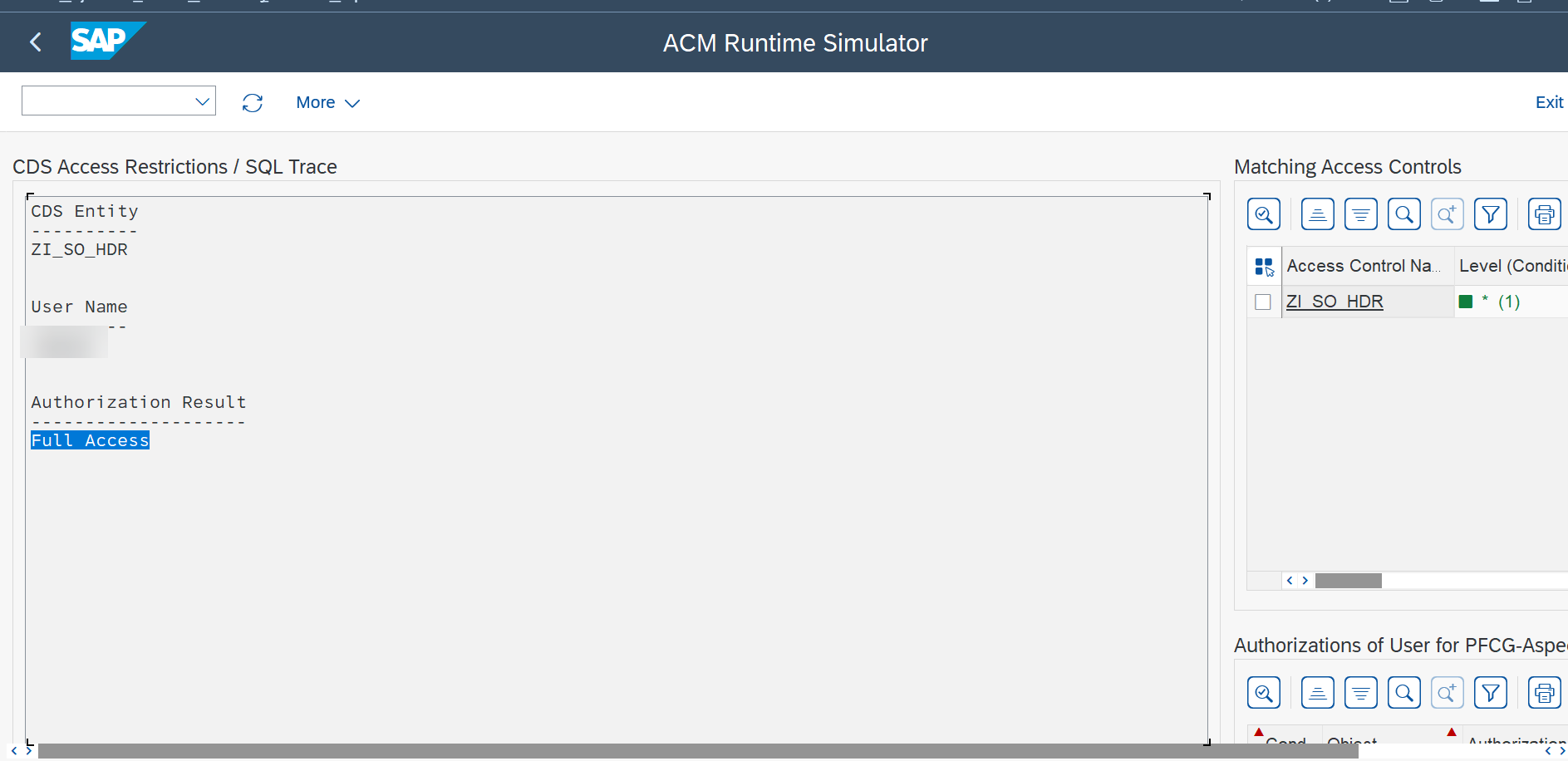Sort descending in Matching Access Controls toolbar
This screenshot has width=1568, height=761.
pyautogui.click(x=1360, y=215)
